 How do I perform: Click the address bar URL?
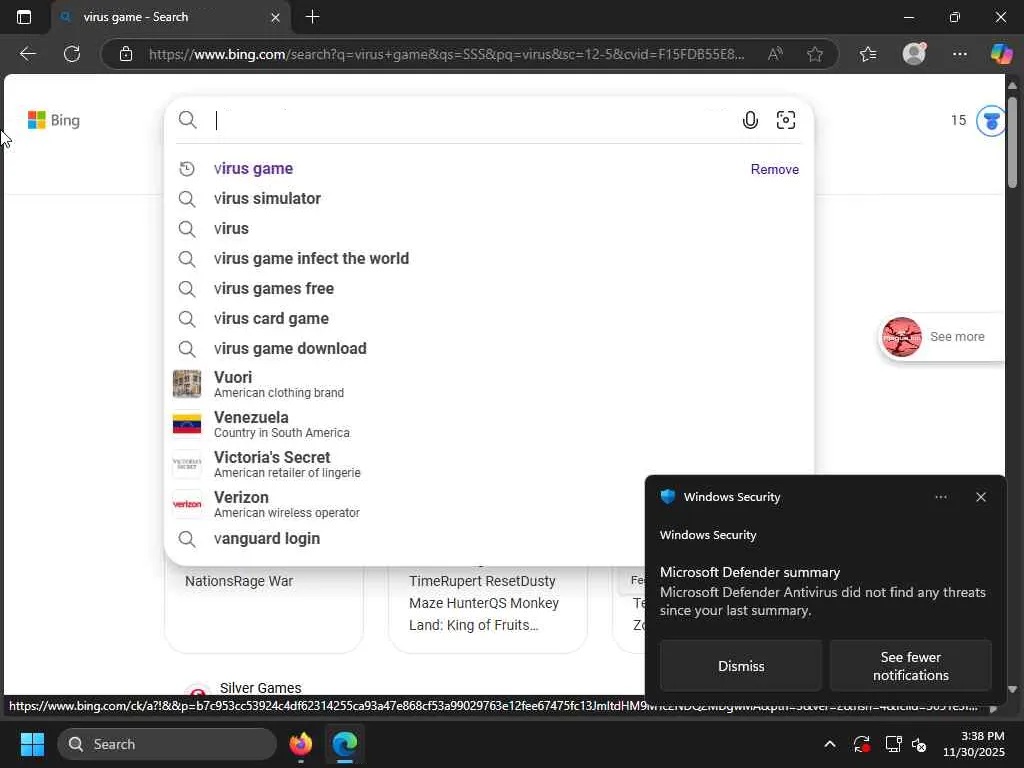coord(446,54)
